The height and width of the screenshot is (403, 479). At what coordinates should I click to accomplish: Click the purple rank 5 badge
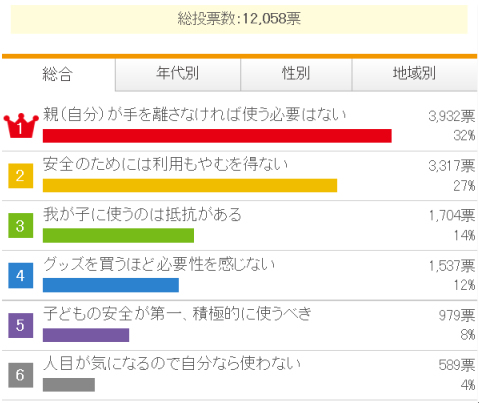click(x=21, y=325)
